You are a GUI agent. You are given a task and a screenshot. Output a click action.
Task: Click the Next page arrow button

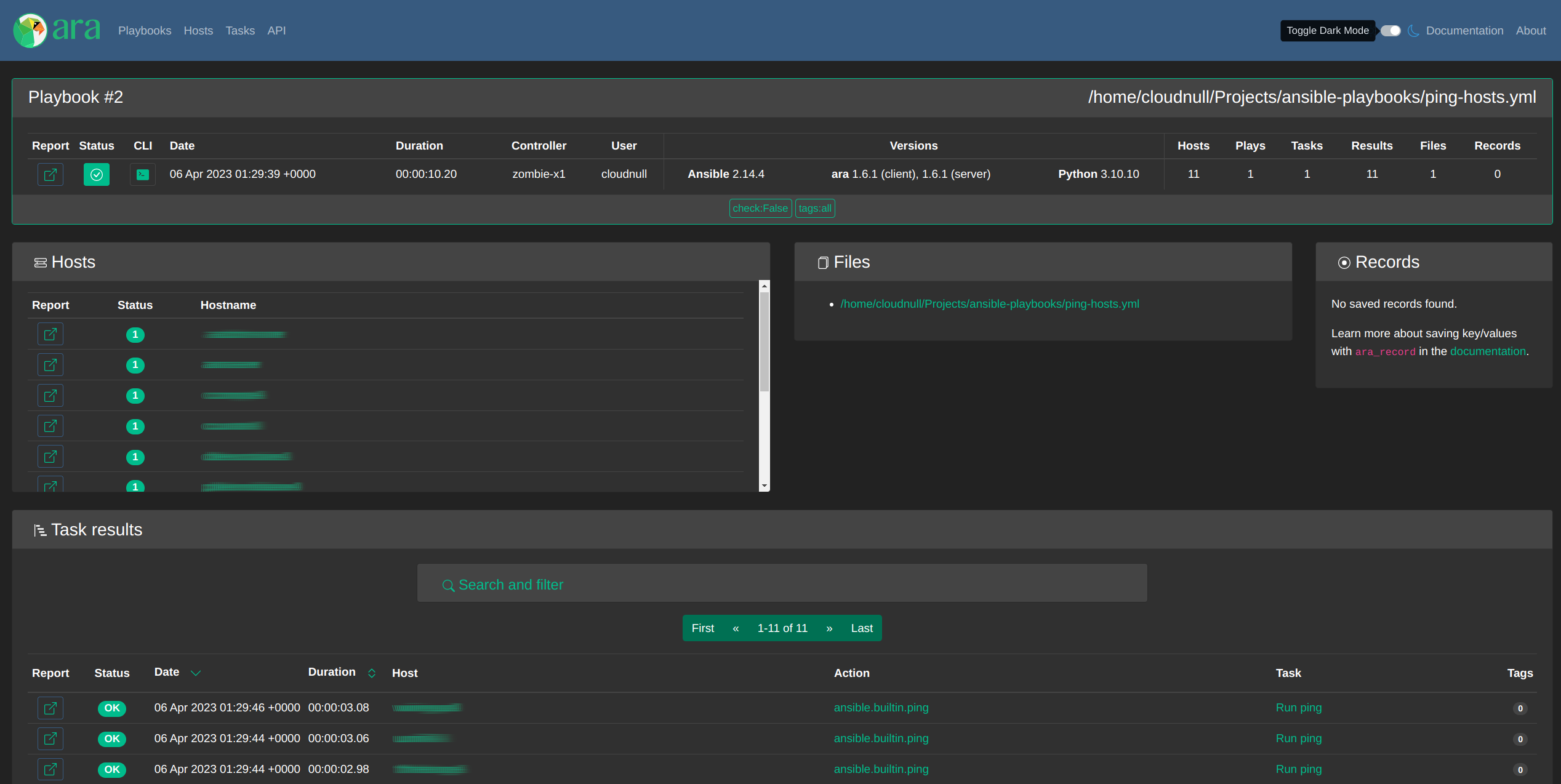[829, 628]
